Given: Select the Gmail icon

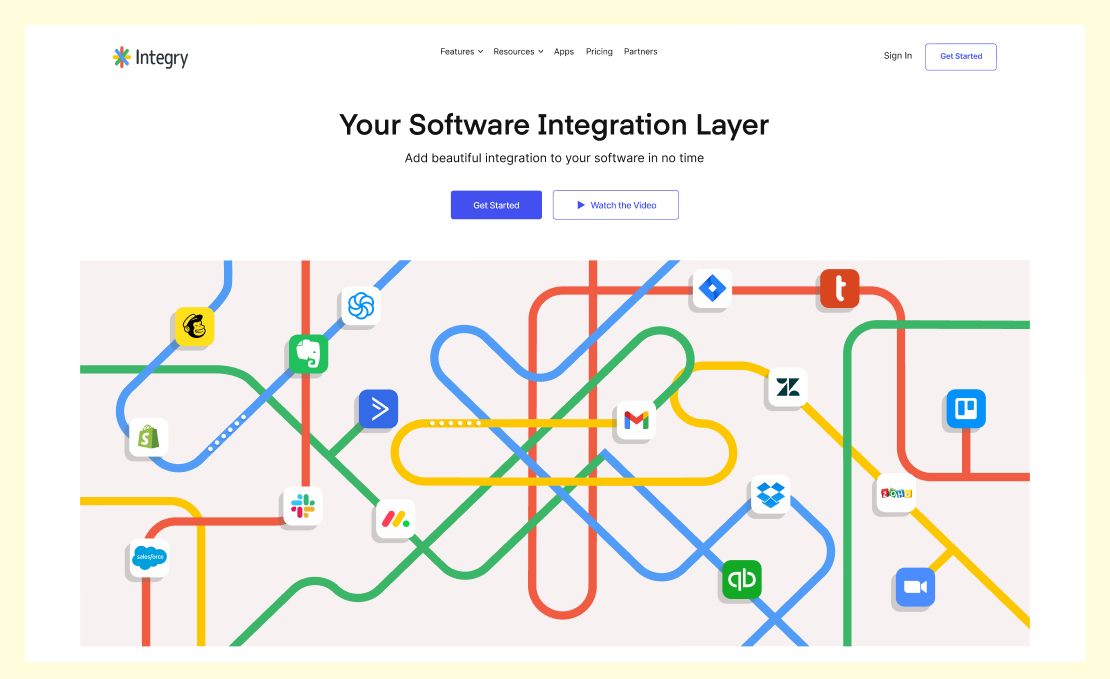Looking at the screenshot, I should click(636, 421).
